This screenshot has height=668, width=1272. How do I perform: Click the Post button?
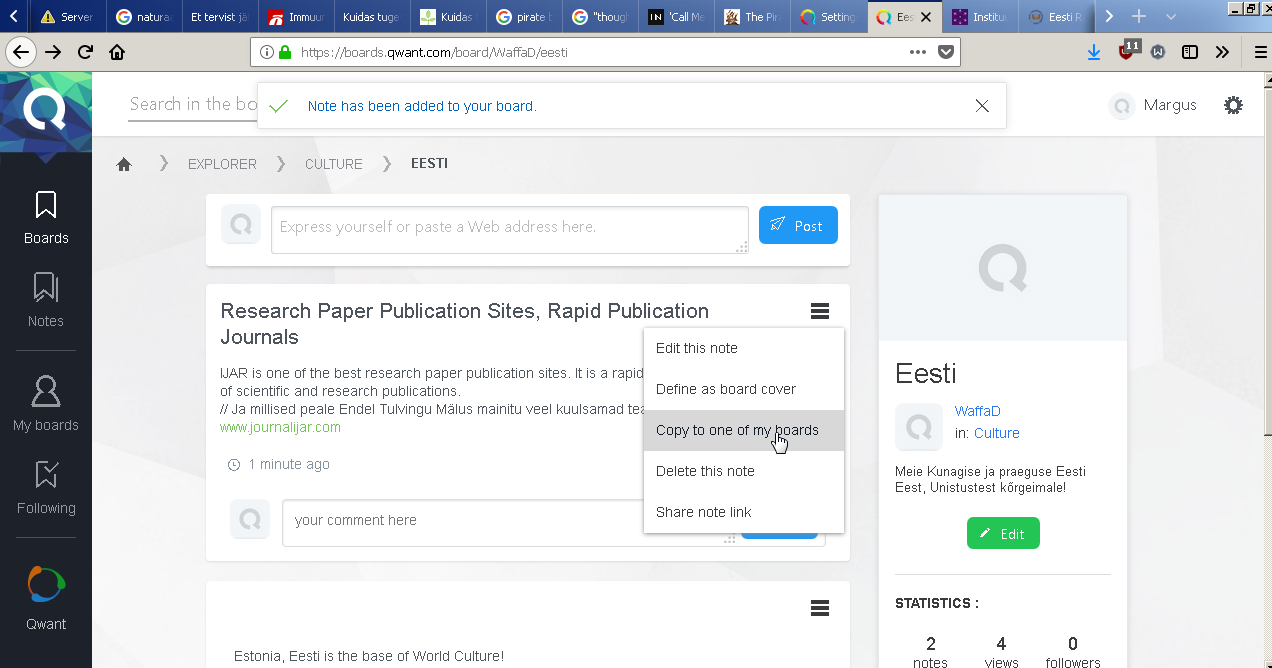[798, 226]
